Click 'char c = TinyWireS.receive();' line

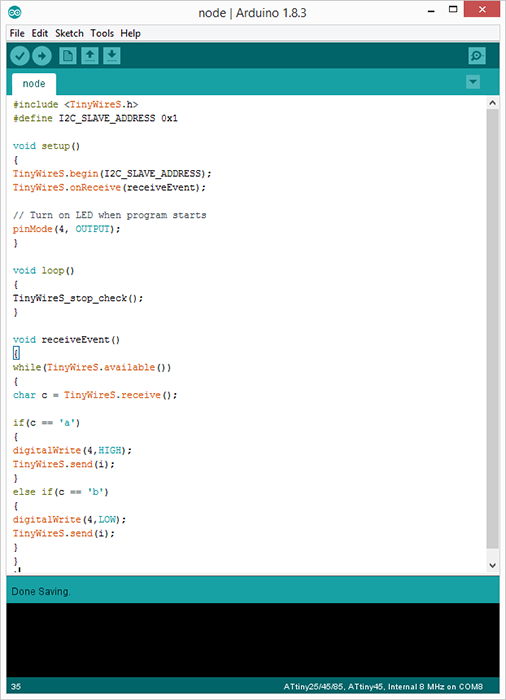[x=95, y=395]
